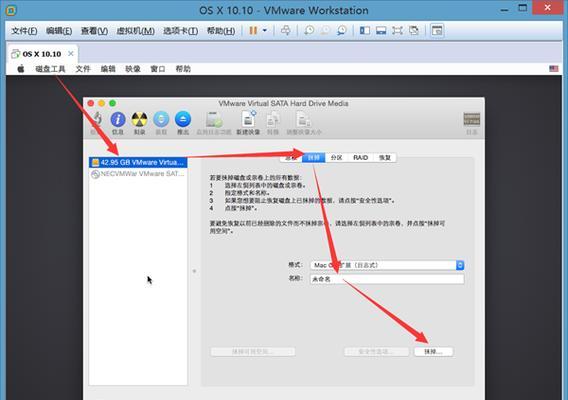Switch to the RAID tab
568x400 pixels.
tap(360, 158)
